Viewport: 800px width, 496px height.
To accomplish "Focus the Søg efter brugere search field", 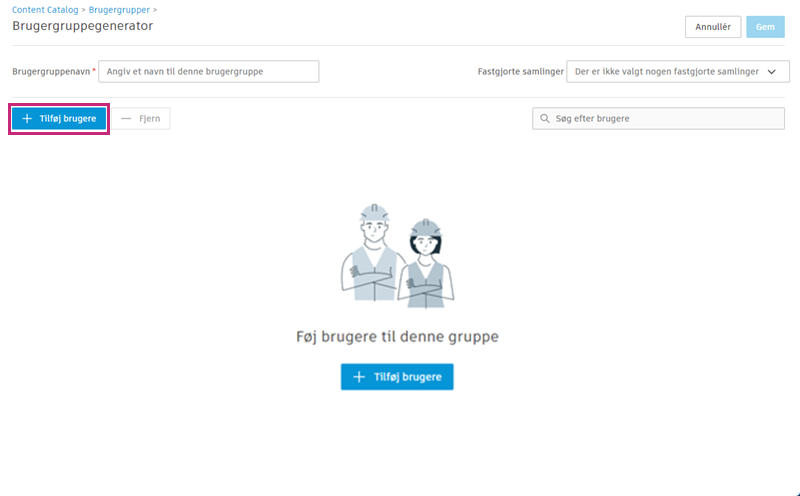I will point(658,118).
